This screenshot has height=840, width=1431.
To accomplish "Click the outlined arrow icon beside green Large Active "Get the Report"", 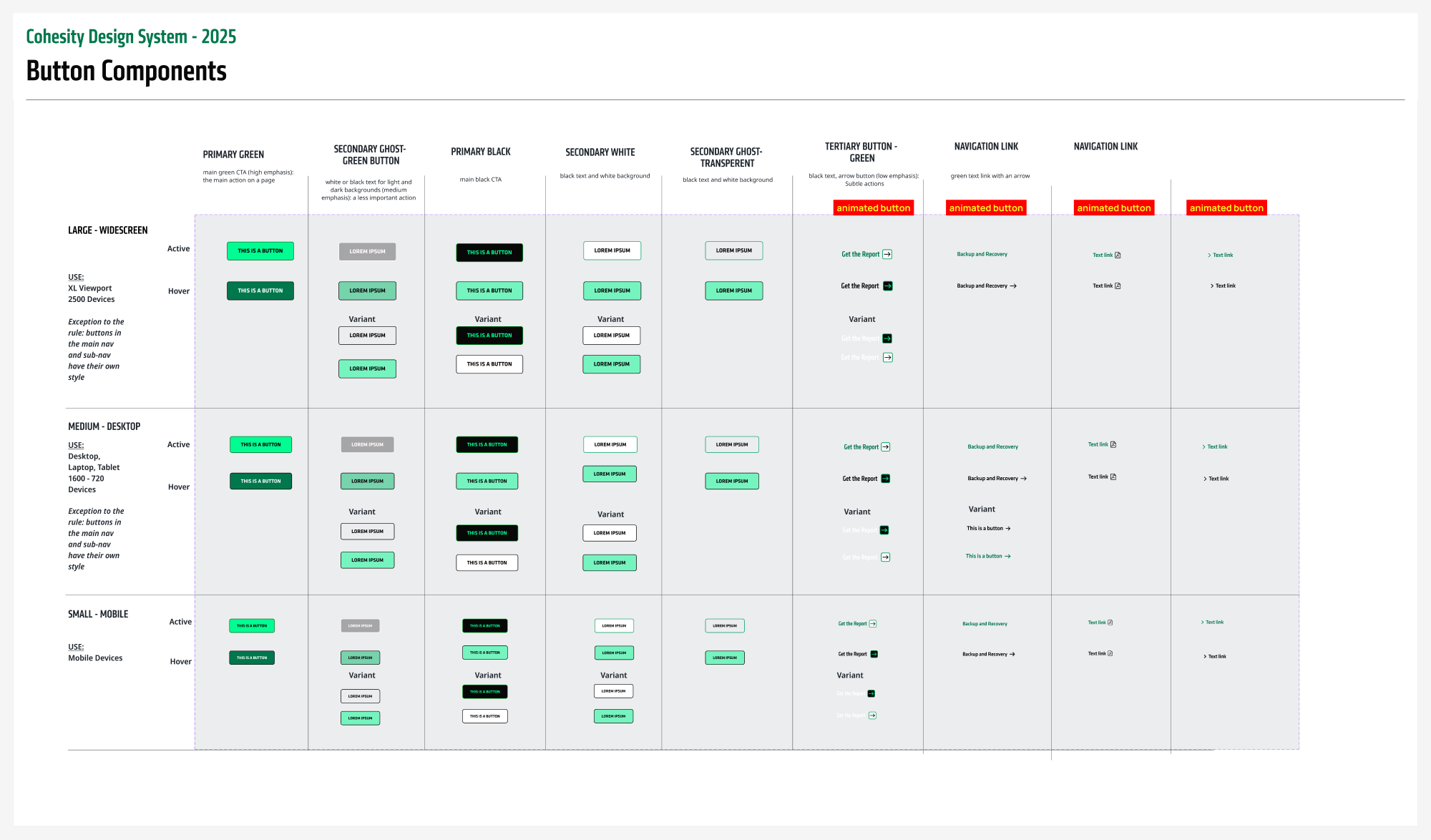I will 887,254.
